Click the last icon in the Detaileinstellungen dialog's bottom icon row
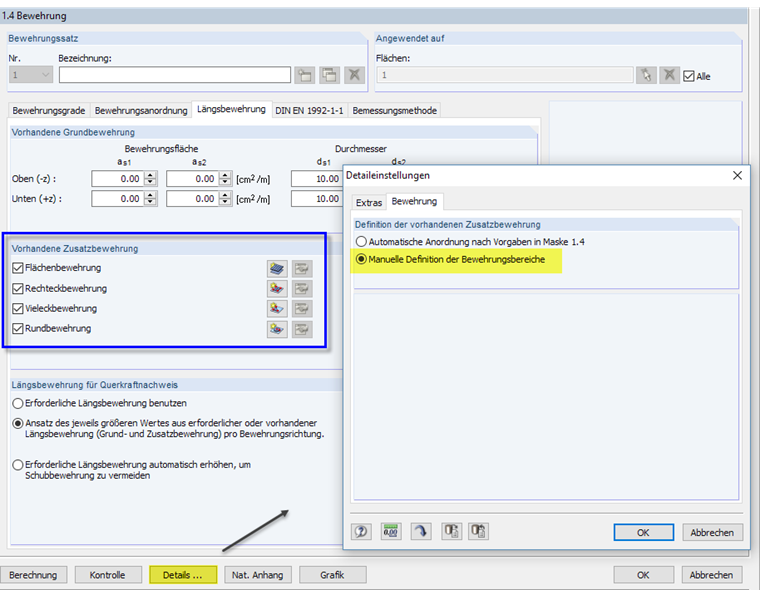 [x=478, y=531]
